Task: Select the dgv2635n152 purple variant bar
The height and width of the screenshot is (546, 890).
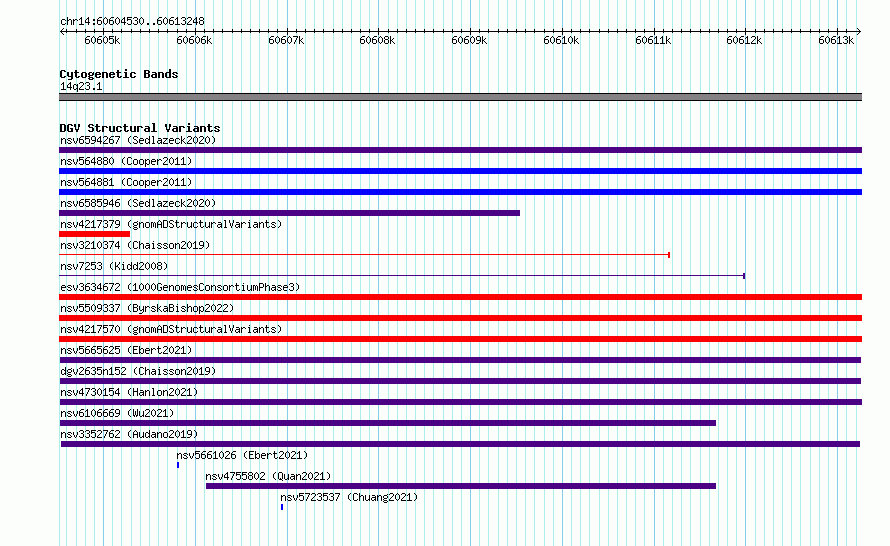Action: [x=460, y=381]
